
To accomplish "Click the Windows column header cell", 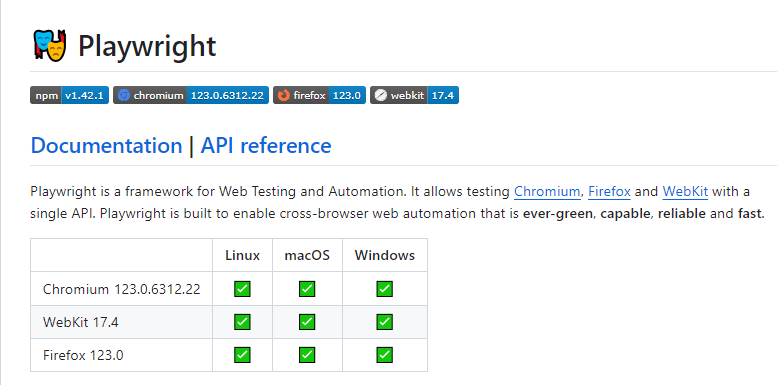I will 385,255.
